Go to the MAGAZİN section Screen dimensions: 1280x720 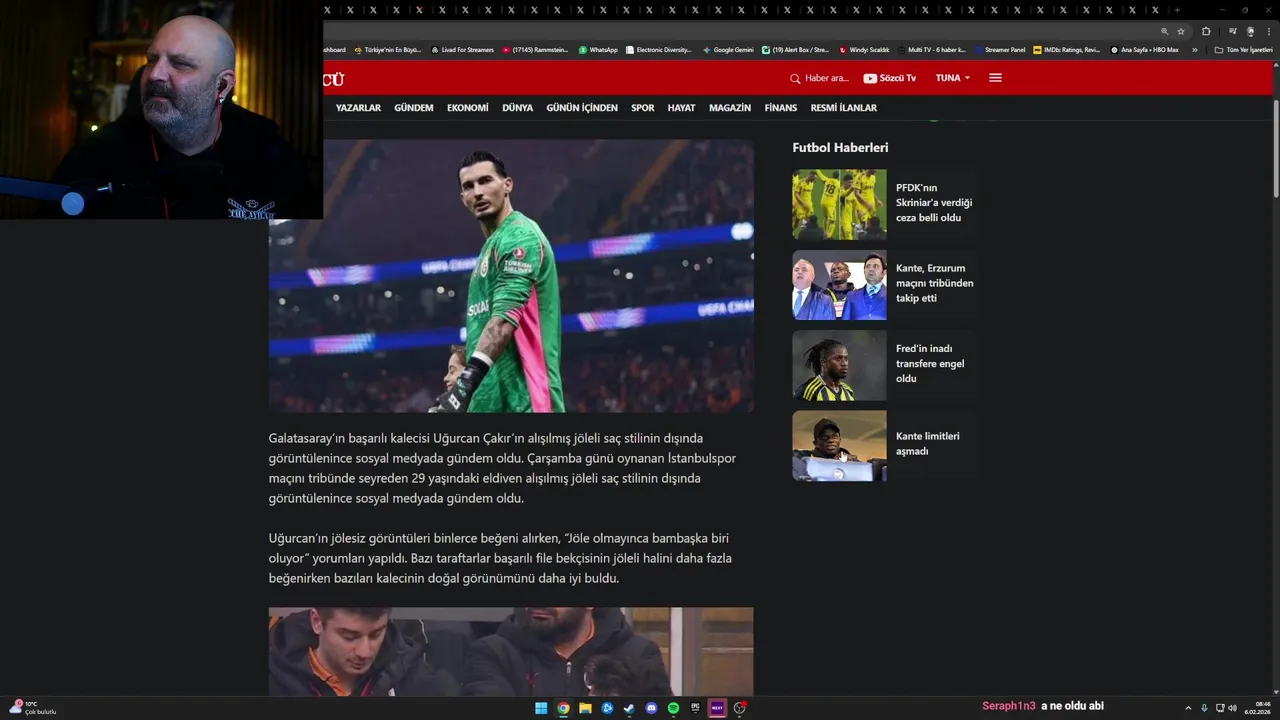tap(730, 108)
